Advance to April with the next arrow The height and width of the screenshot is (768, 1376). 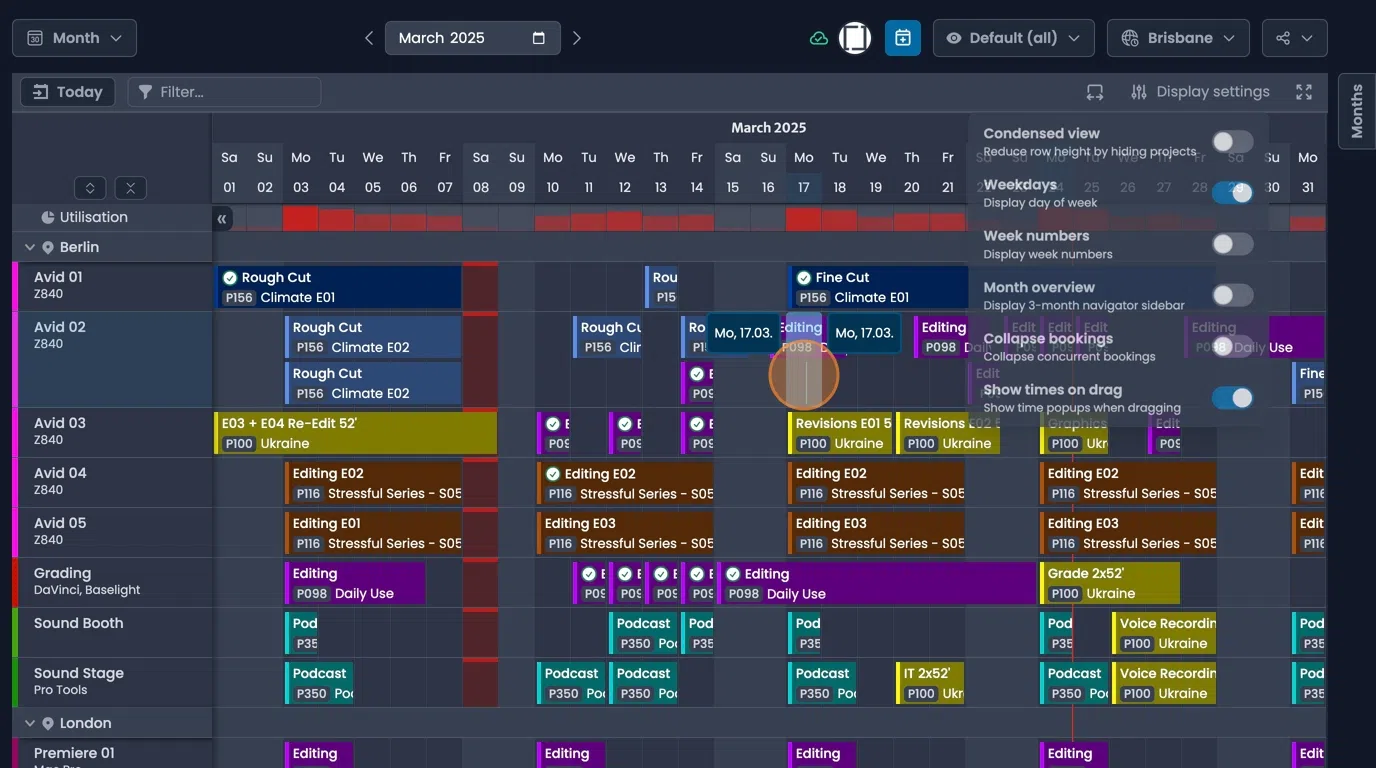pos(577,37)
